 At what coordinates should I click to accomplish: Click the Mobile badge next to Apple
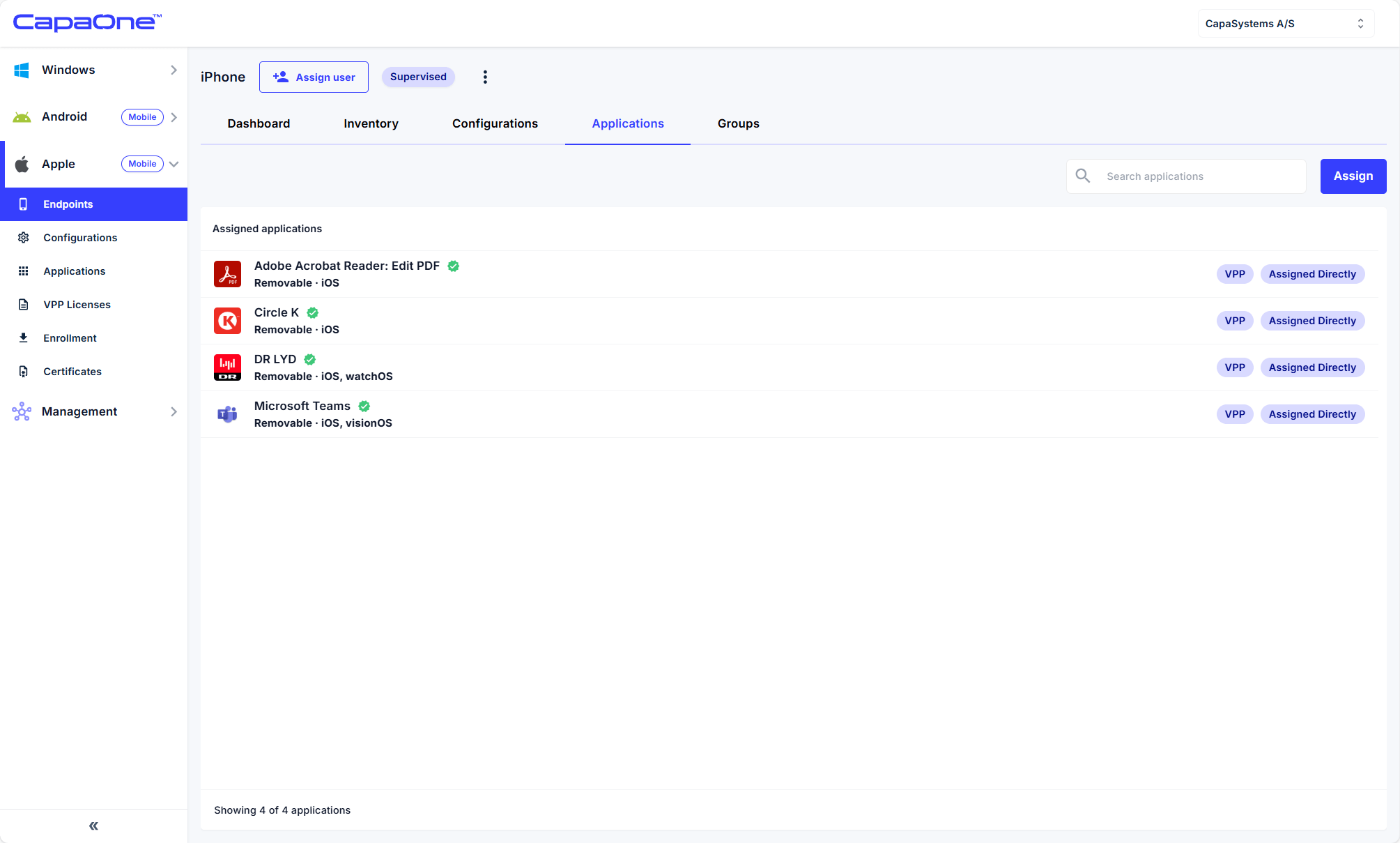pyautogui.click(x=142, y=164)
